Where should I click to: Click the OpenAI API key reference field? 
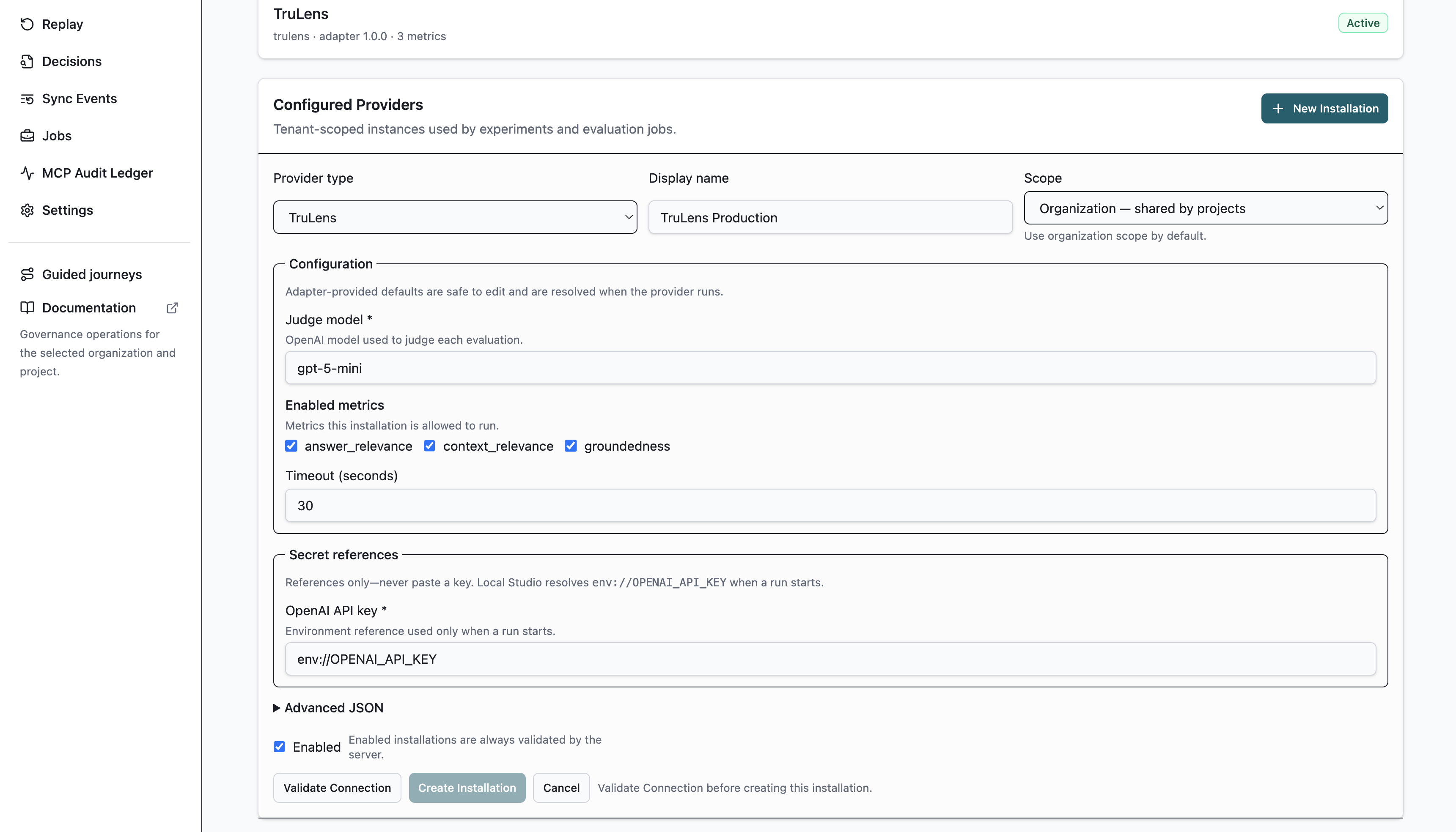[830, 659]
